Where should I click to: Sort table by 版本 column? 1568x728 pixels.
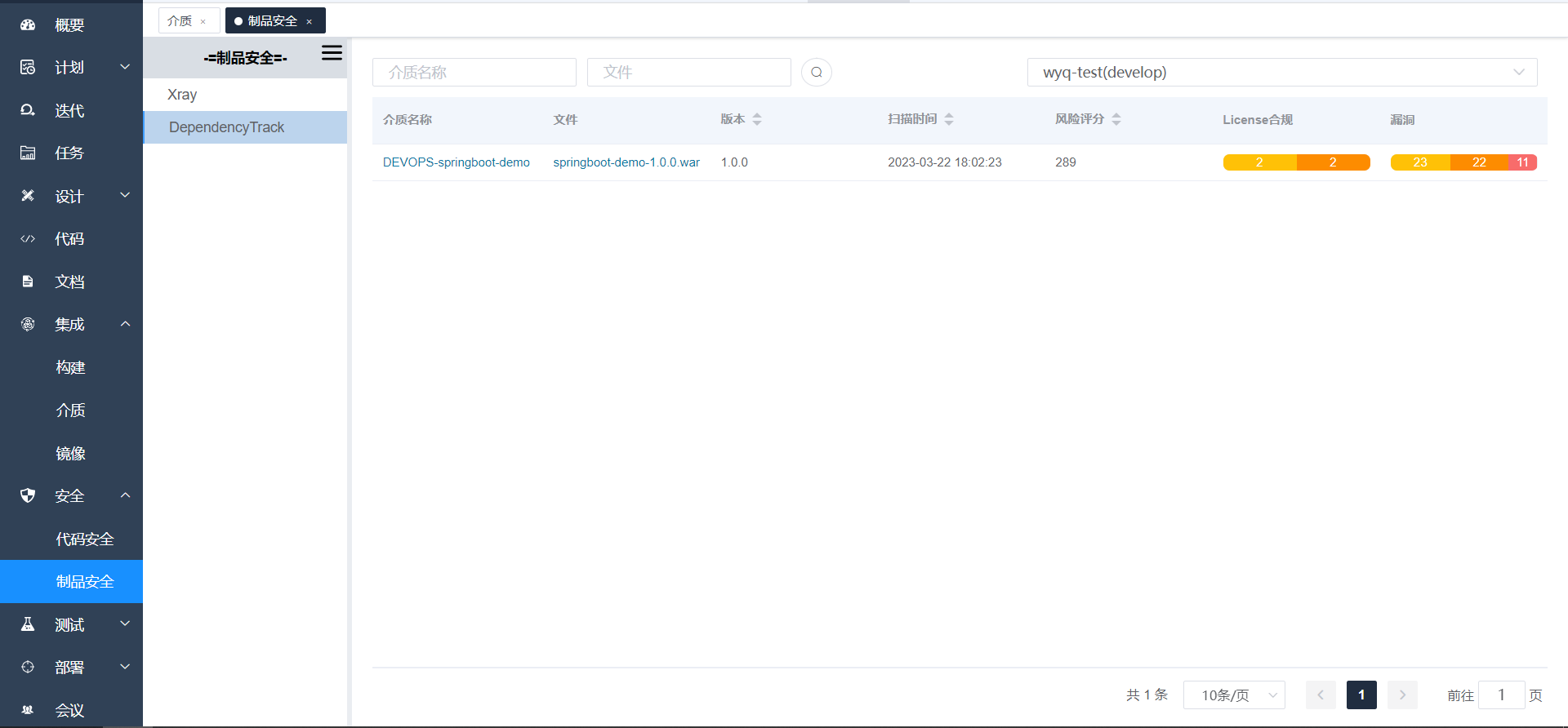756,119
